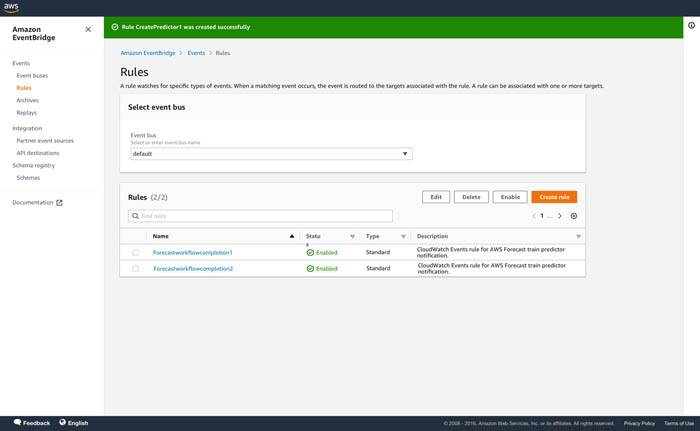Sort by Description column arrow
Viewport: 700px width, 431px height.
578,237
